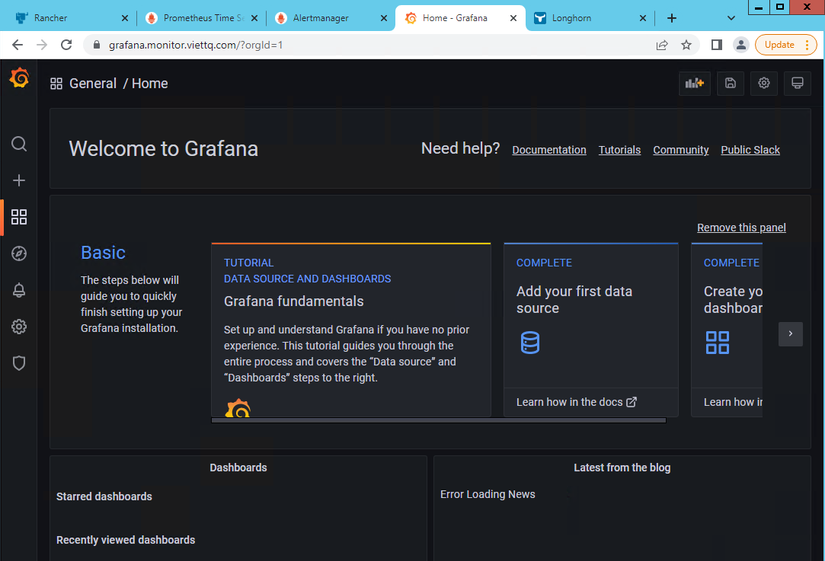Expand the tab search dropdown chevron
Viewport: 825px width, 561px height.
[731, 18]
